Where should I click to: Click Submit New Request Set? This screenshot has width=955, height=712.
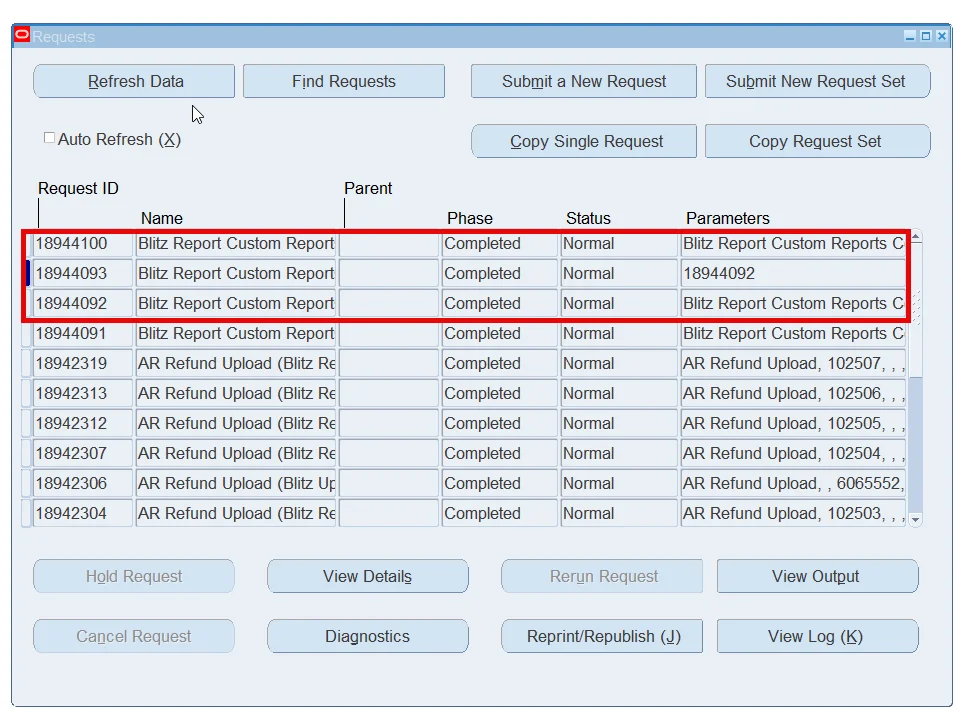click(x=817, y=81)
